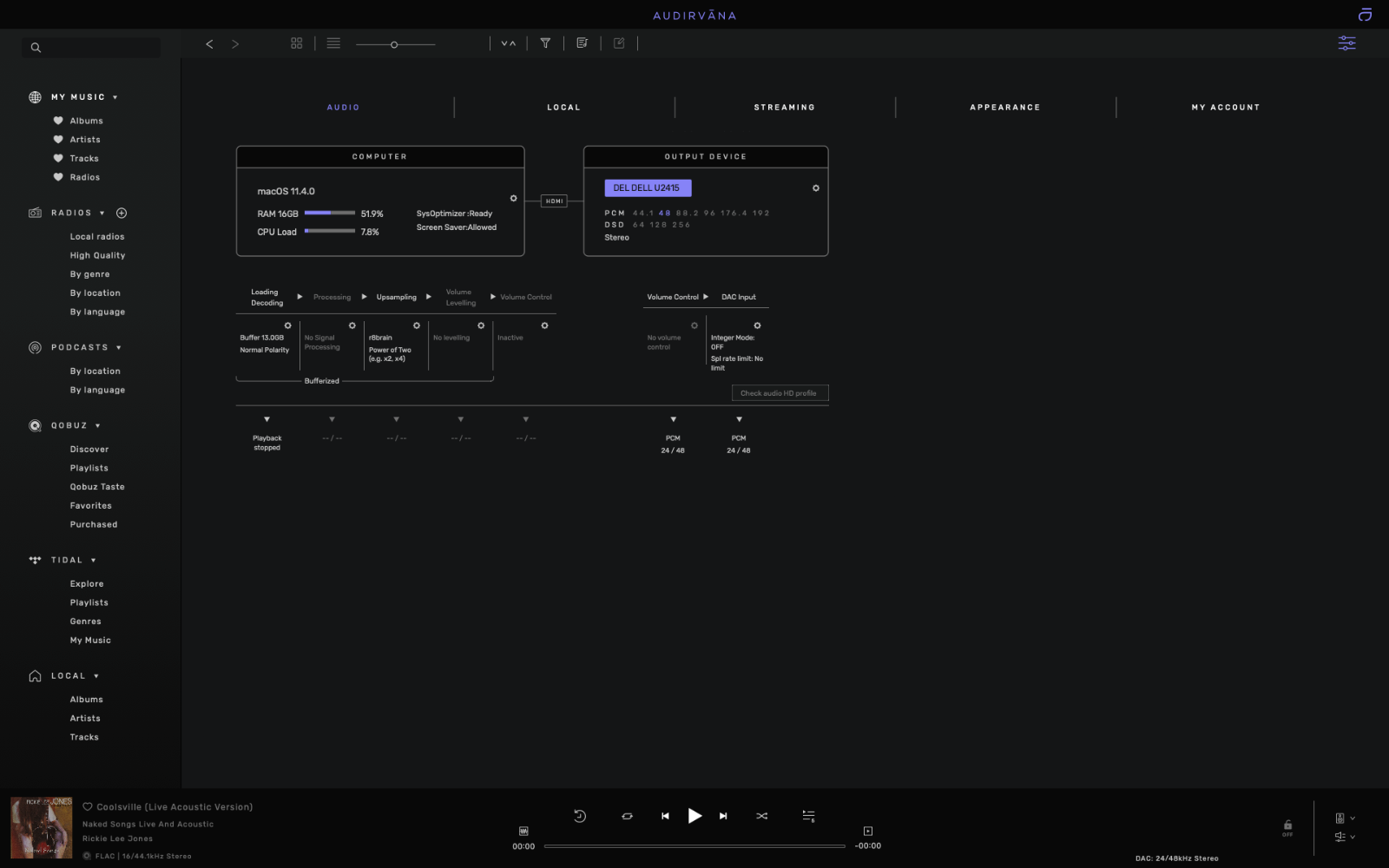
Task: Open High Quality radios
Action: tap(97, 256)
